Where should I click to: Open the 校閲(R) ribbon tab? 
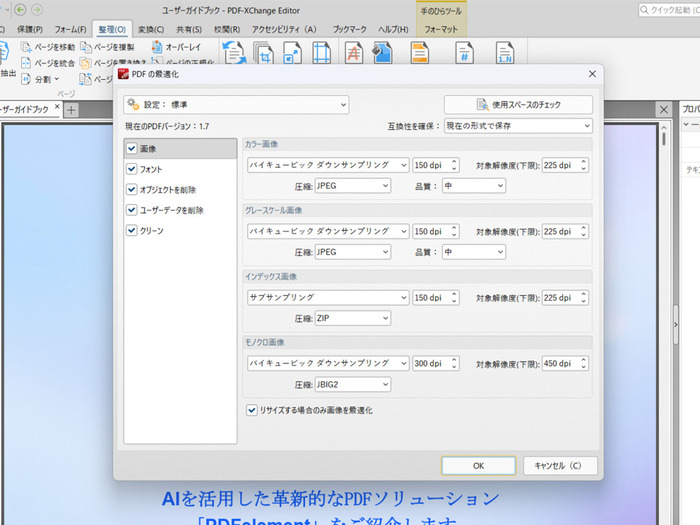pyautogui.click(x=227, y=29)
